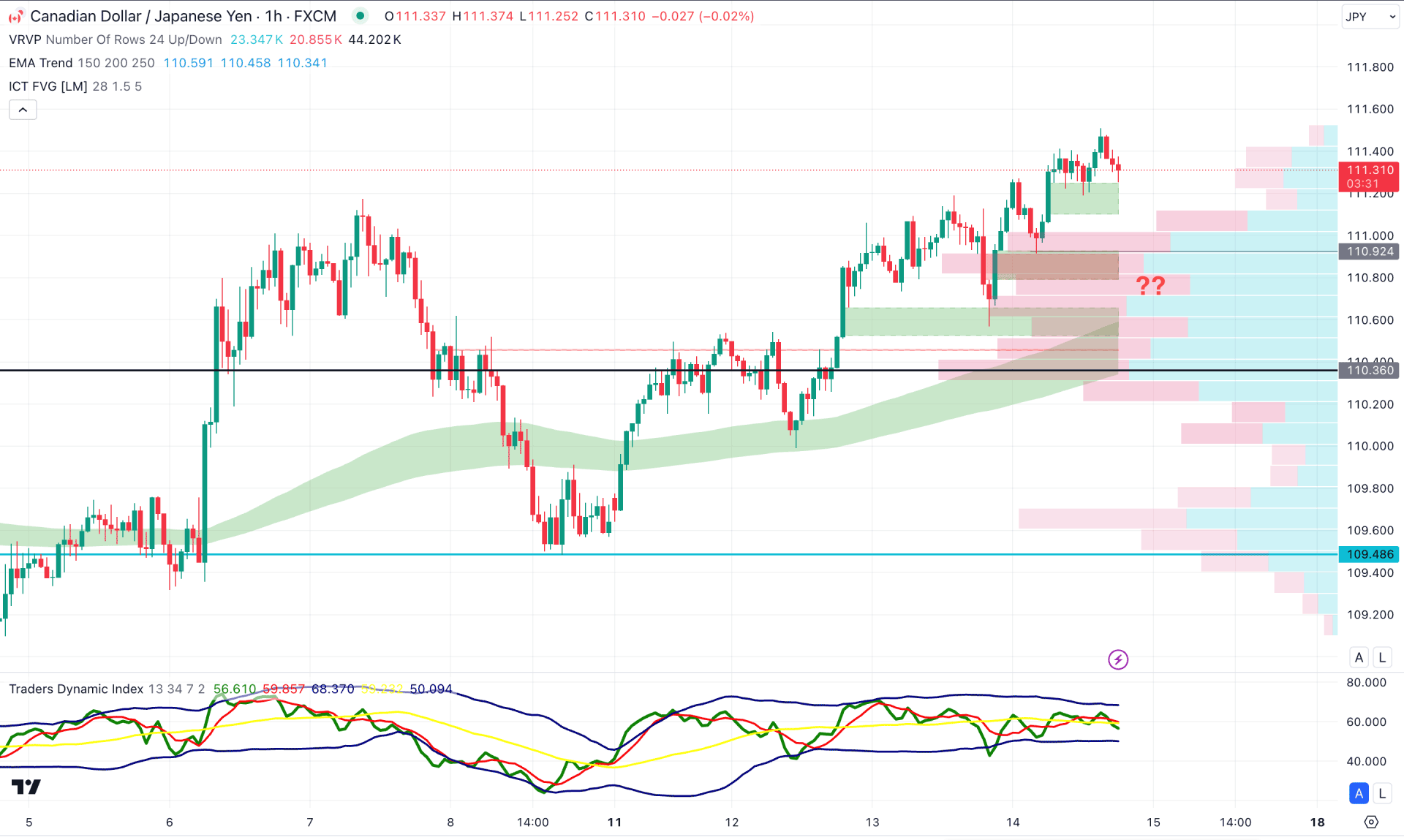
Task: Collapse the indicator legend with the chevron
Action: coord(23,110)
